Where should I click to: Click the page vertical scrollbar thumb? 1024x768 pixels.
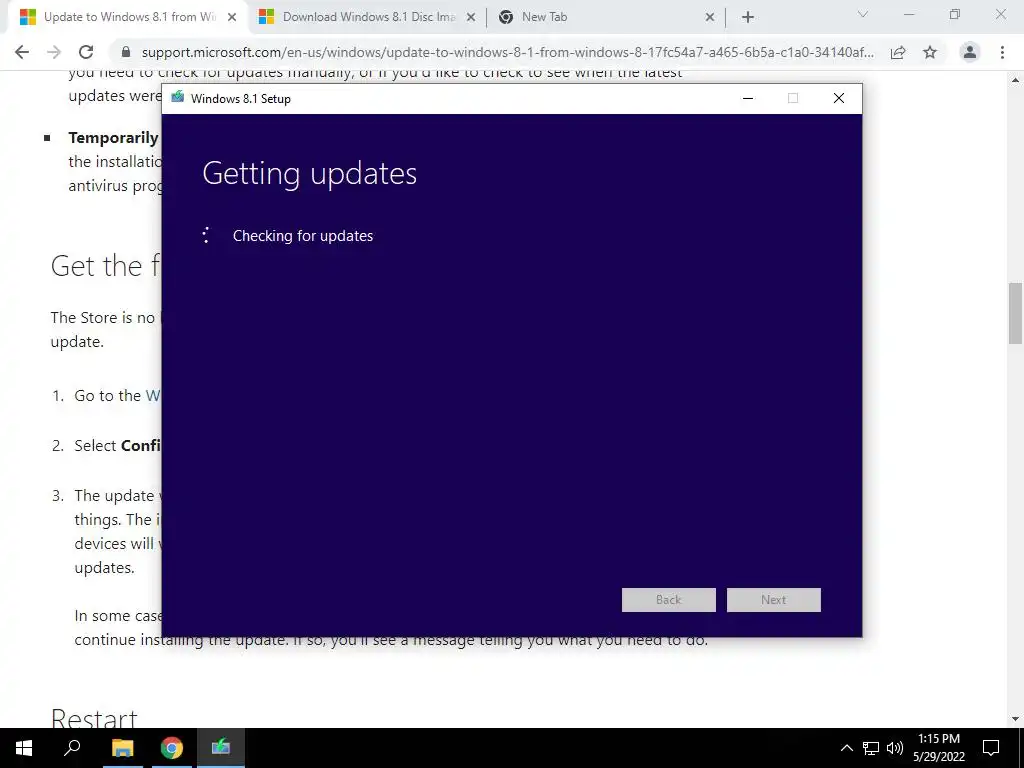pos(1016,313)
